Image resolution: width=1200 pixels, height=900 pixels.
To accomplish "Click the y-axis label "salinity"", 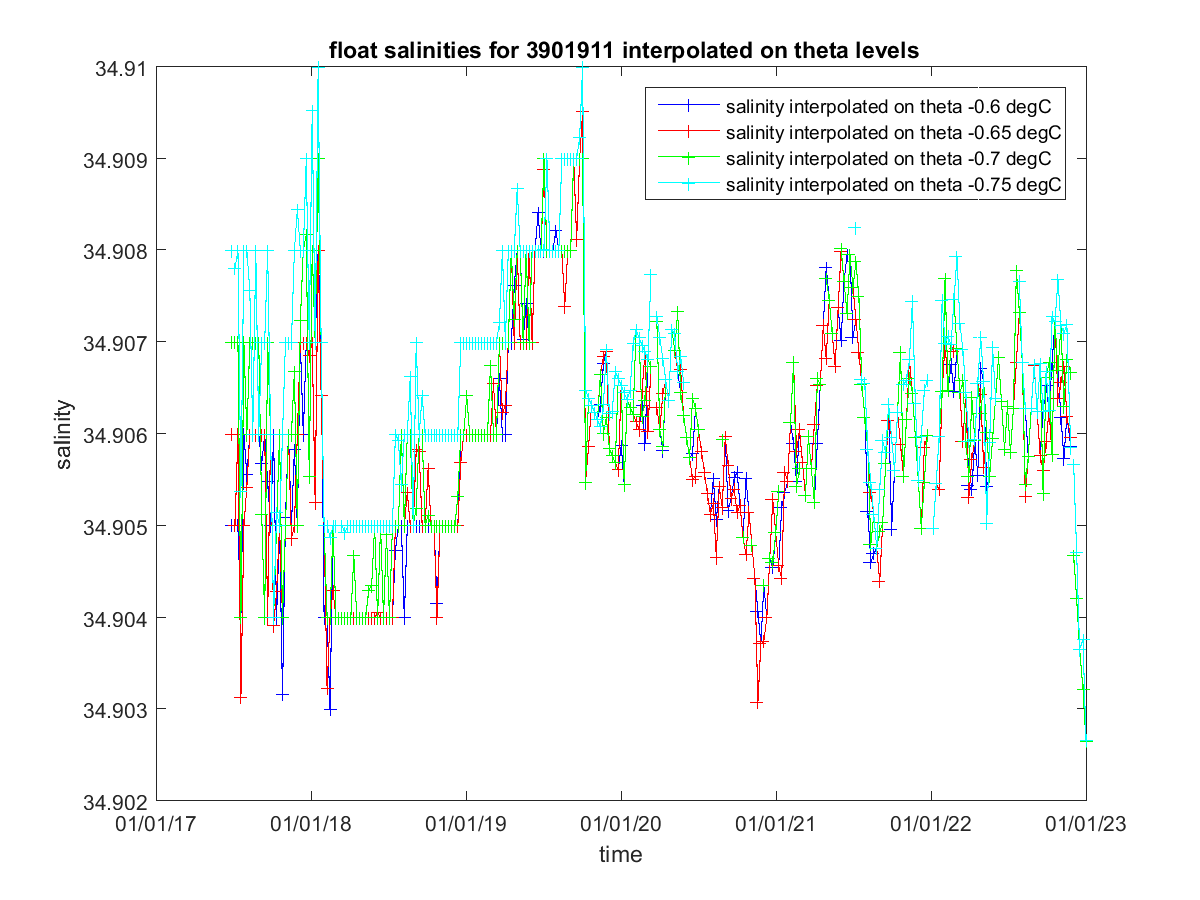I will pos(64,435).
